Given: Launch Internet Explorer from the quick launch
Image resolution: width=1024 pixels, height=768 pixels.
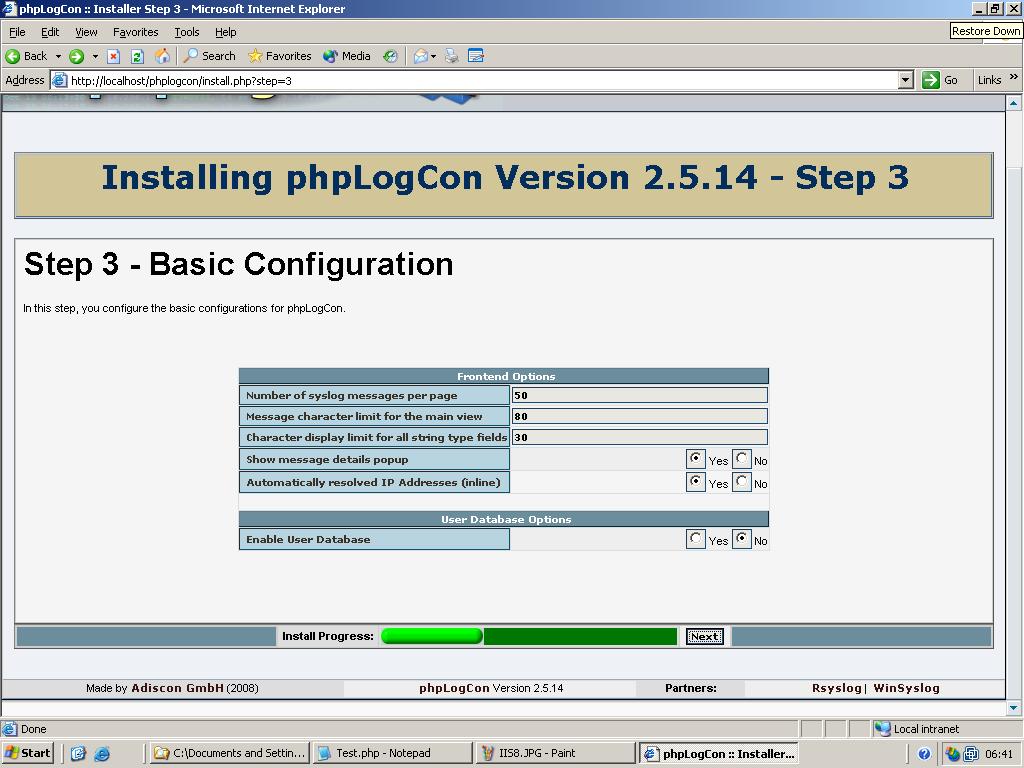Looking at the screenshot, I should pos(102,754).
